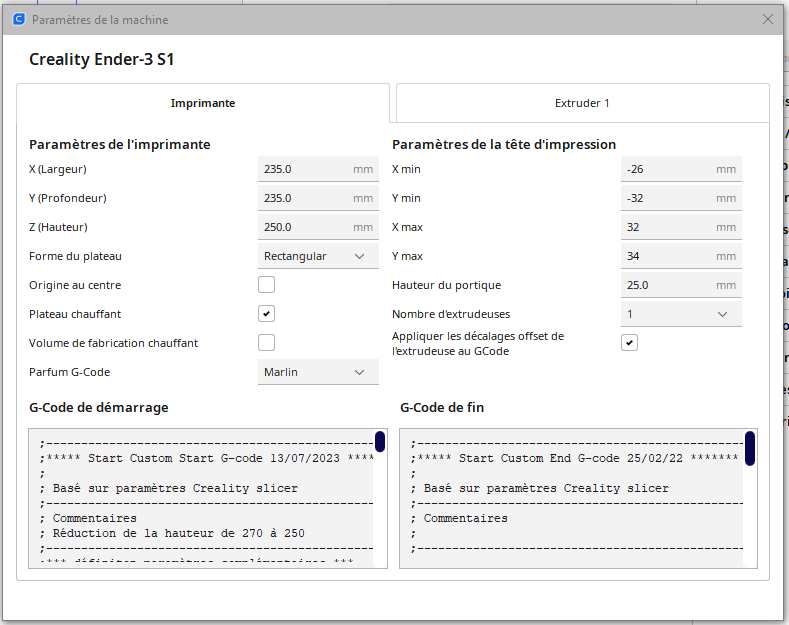This screenshot has width=789, height=625.
Task: Open the Extruder 1 tab
Action: point(582,103)
